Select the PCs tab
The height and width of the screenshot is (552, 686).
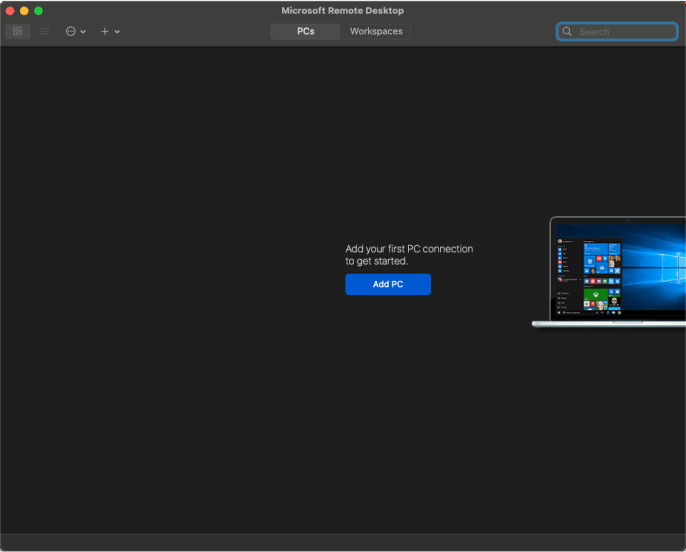(305, 31)
